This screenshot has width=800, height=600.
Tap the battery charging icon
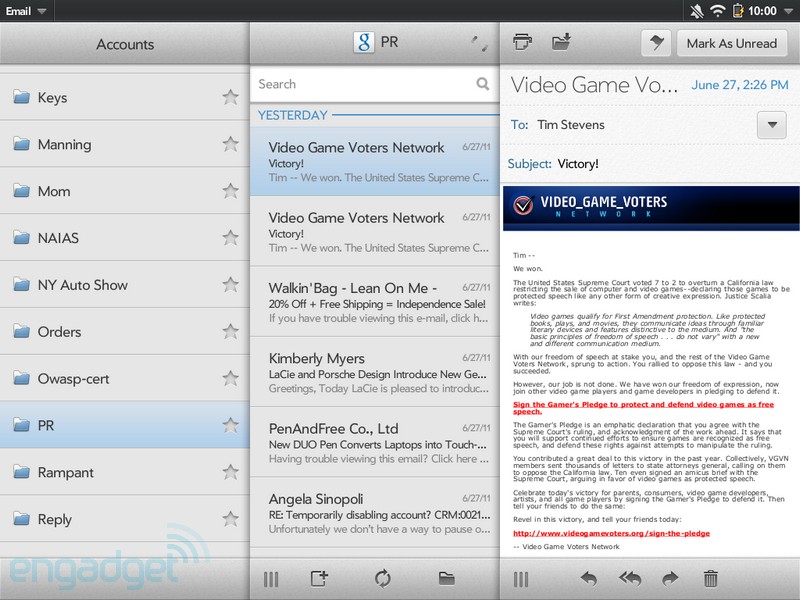point(737,11)
